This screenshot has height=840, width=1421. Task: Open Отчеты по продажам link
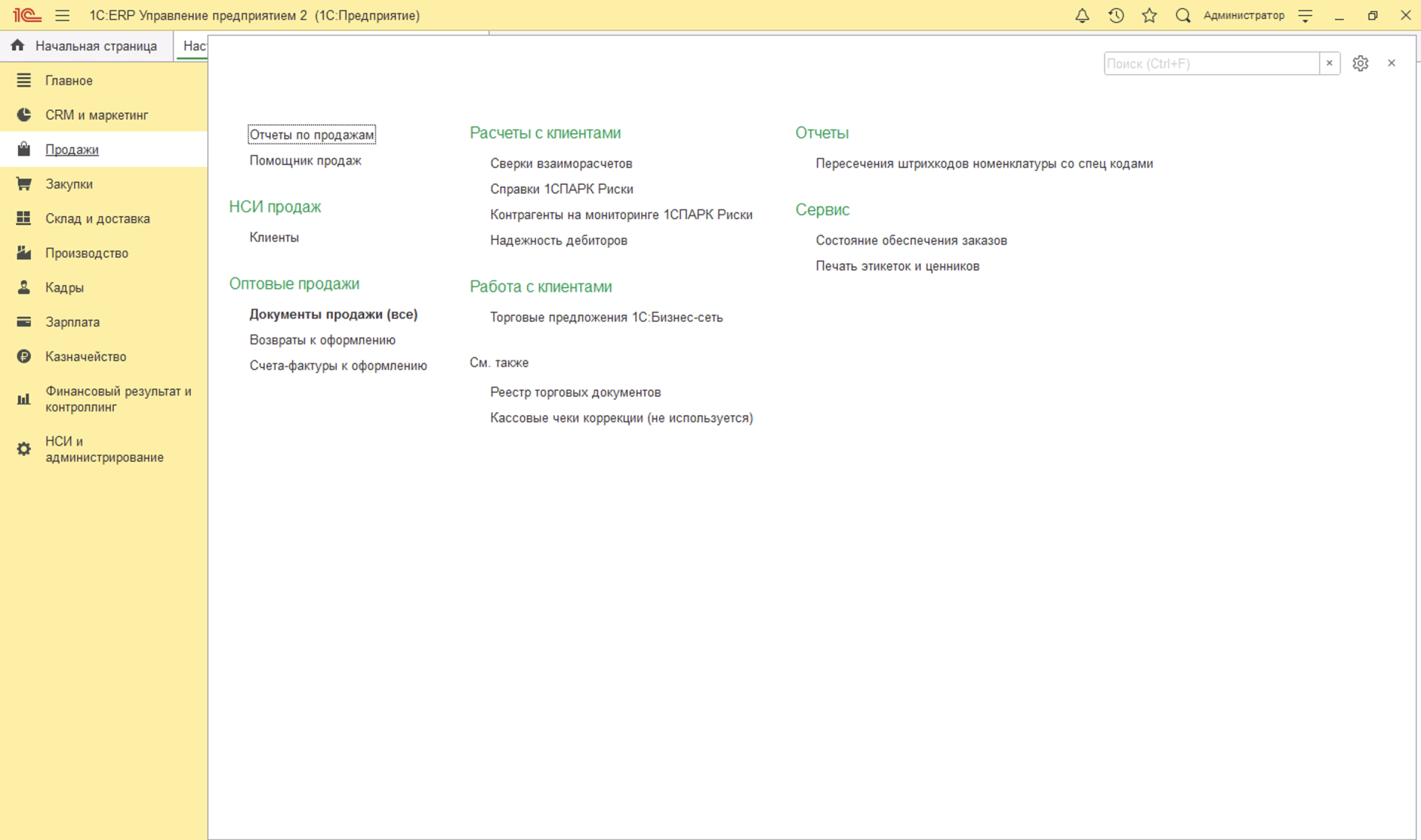(x=312, y=135)
